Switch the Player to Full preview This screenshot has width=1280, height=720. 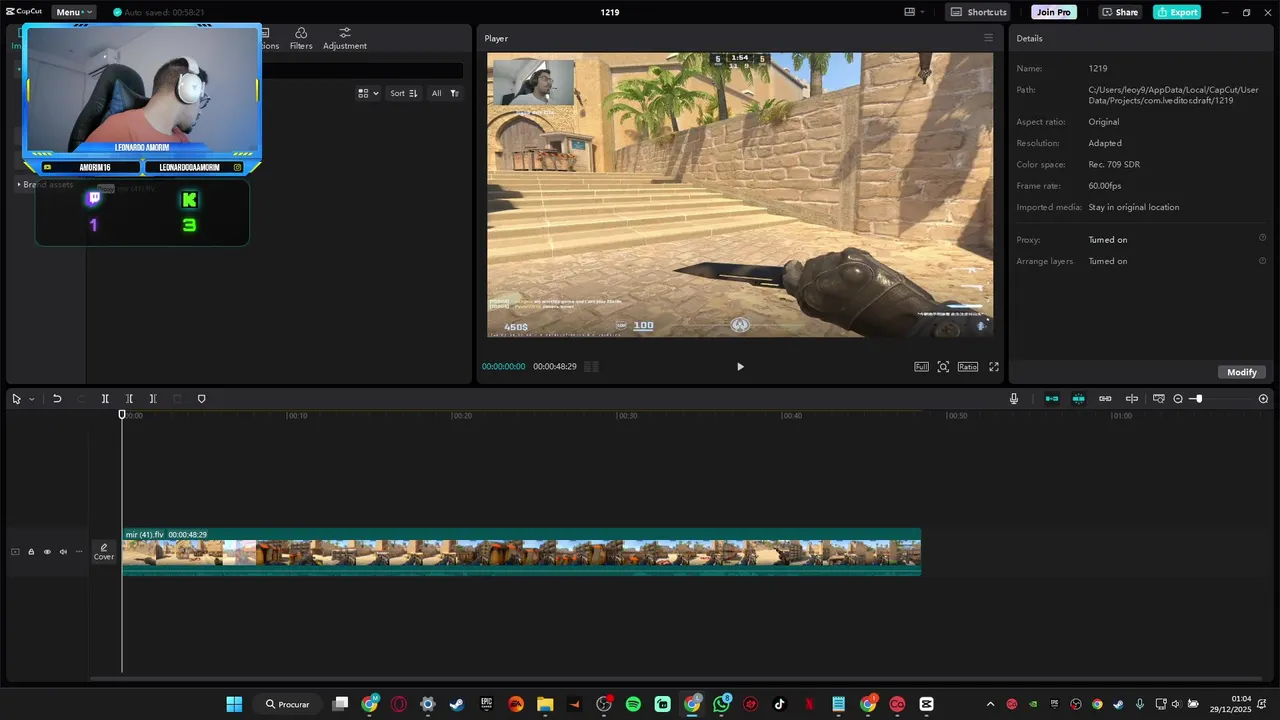coord(922,367)
